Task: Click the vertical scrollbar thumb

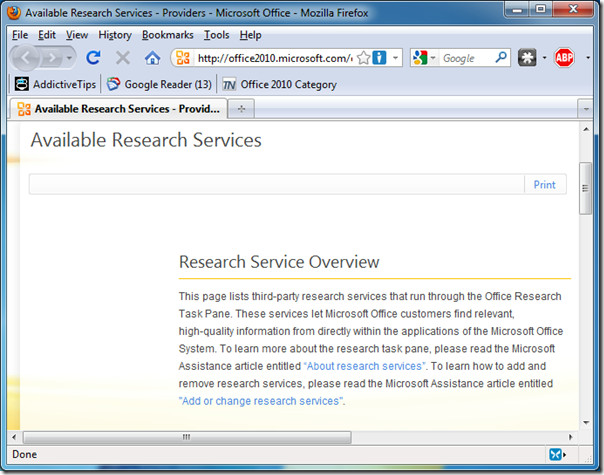Action: point(586,188)
